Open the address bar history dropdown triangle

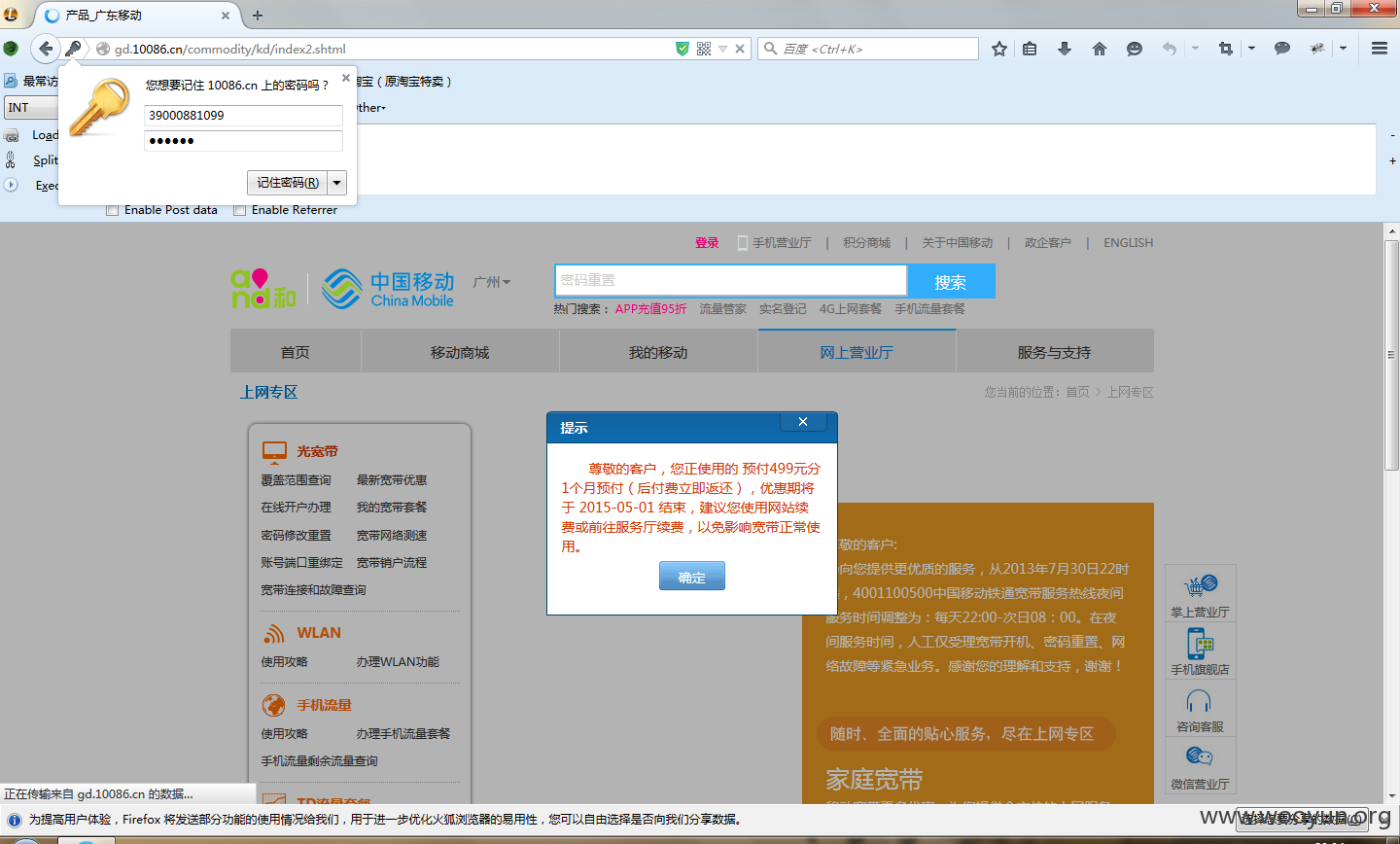click(722, 49)
